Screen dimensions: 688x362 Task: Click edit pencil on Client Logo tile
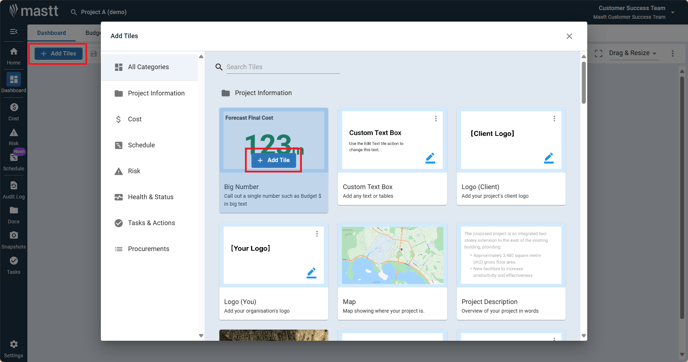pyautogui.click(x=548, y=158)
